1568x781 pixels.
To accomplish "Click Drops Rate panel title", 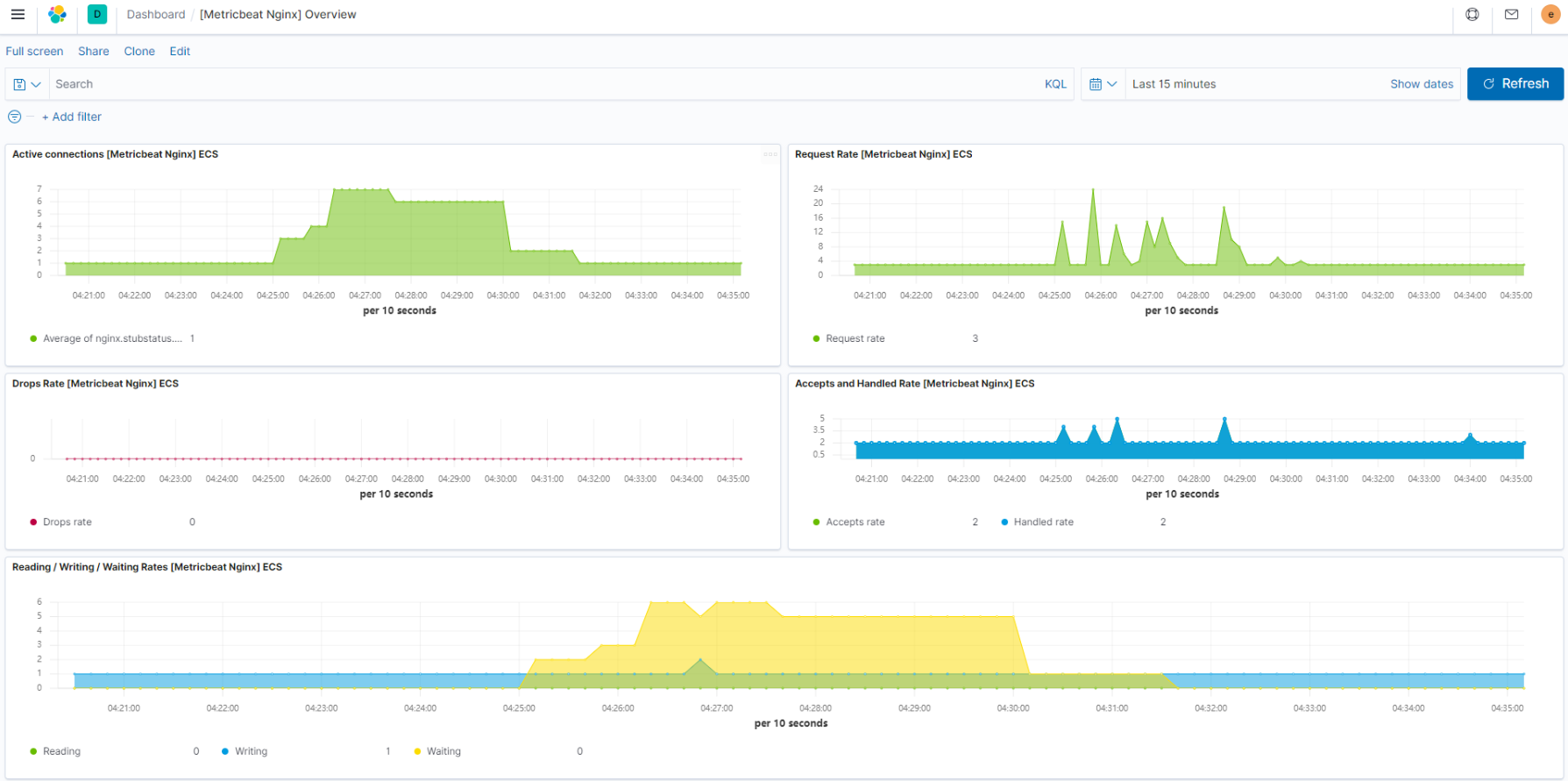I will point(96,384).
